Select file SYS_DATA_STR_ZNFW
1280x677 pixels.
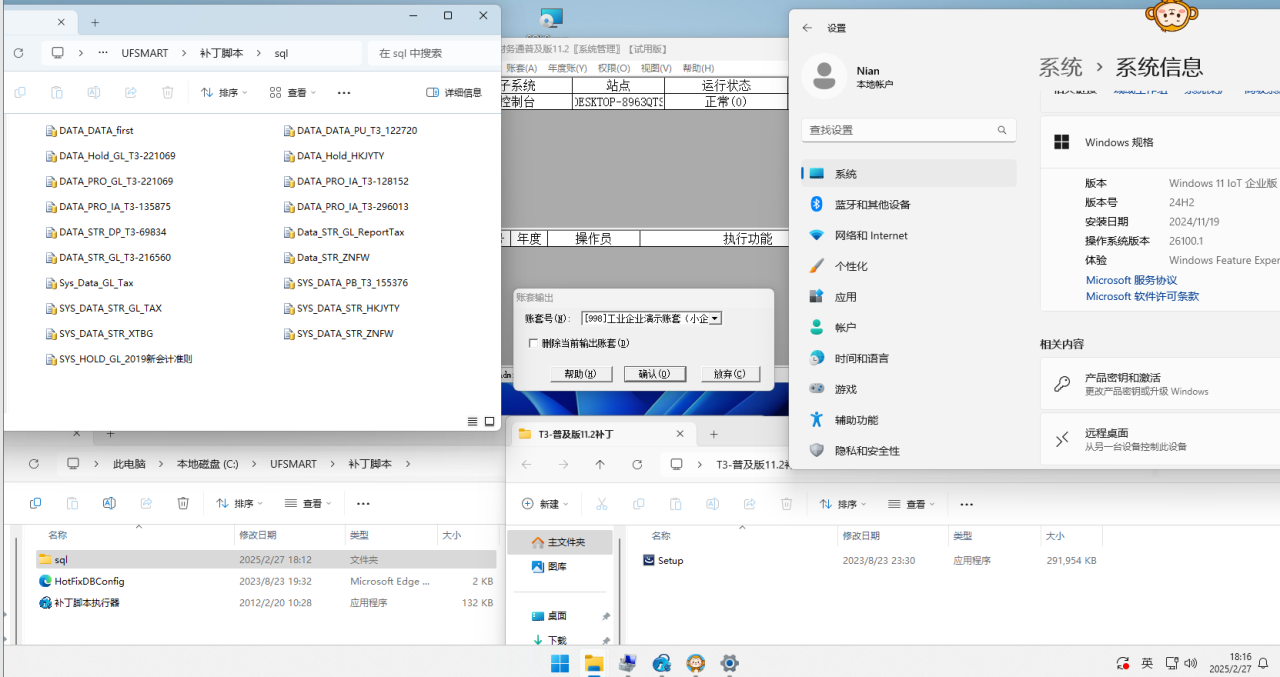[x=338, y=334]
